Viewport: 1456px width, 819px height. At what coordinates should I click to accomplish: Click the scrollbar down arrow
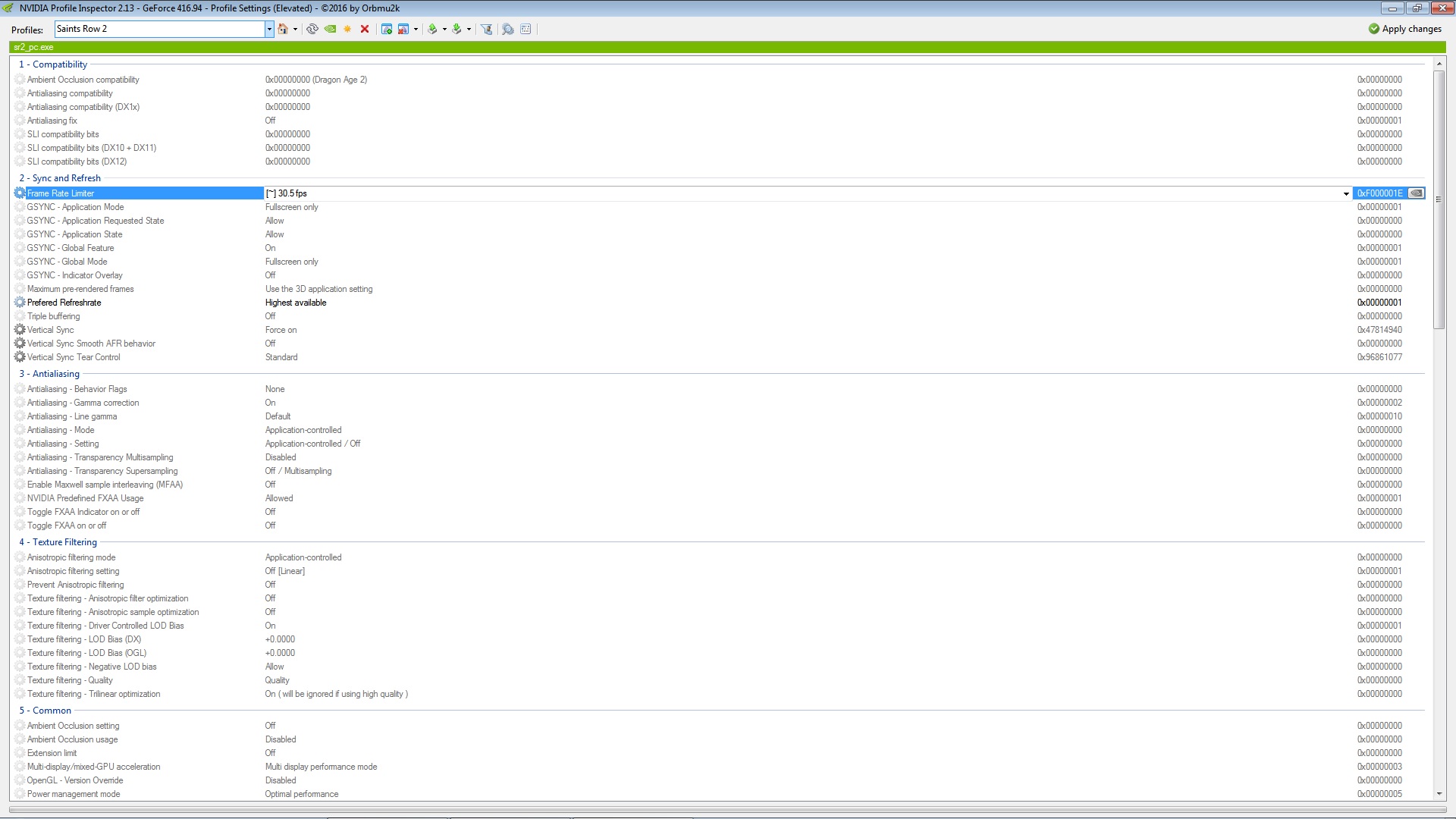[1439, 794]
